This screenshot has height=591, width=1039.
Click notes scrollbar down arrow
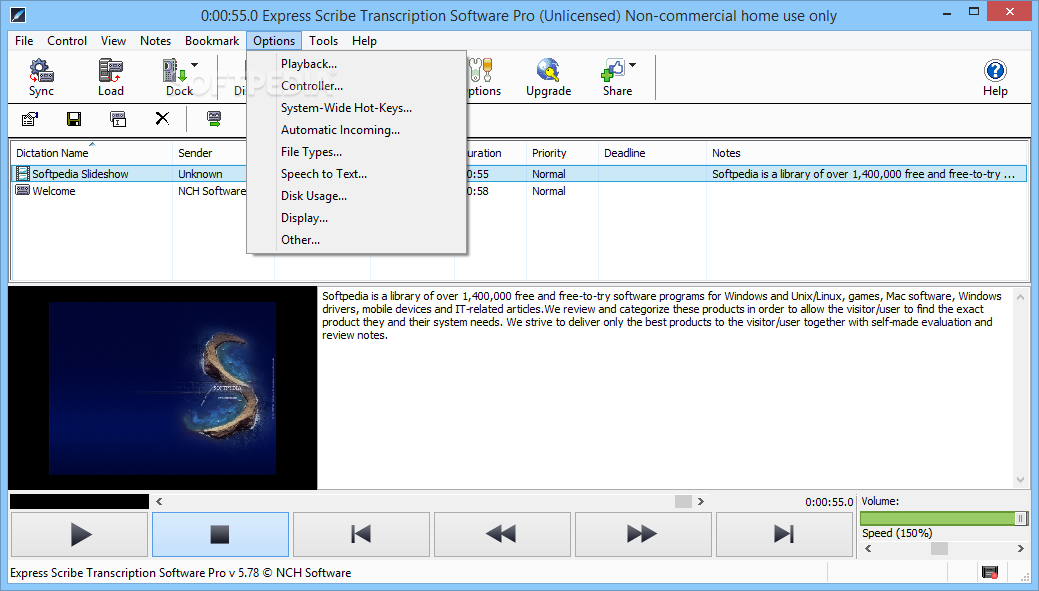coord(1020,480)
